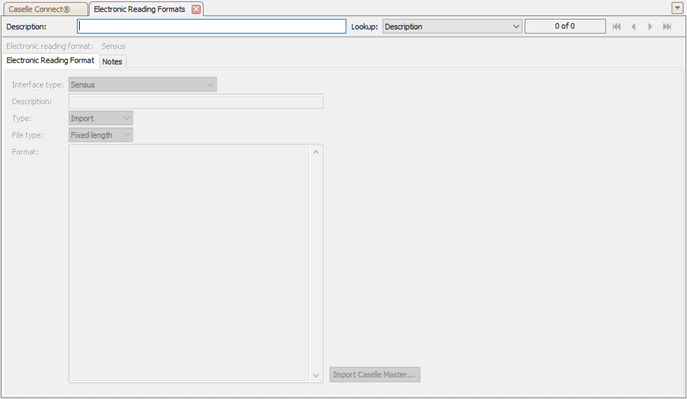Open the tab list dropdown arrow

click(x=677, y=8)
